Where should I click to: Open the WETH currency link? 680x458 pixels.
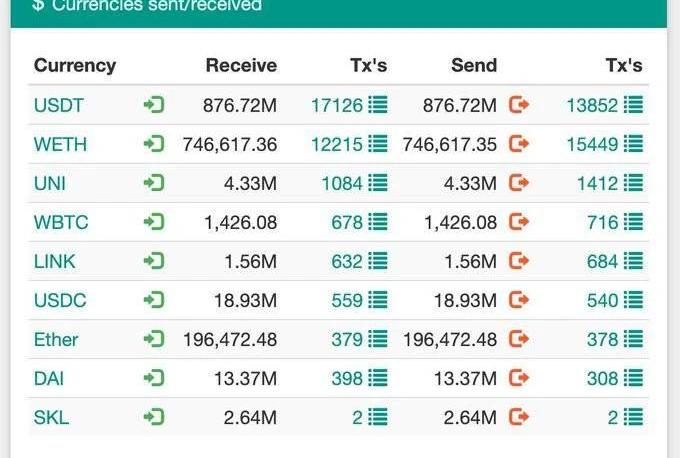coord(60,144)
